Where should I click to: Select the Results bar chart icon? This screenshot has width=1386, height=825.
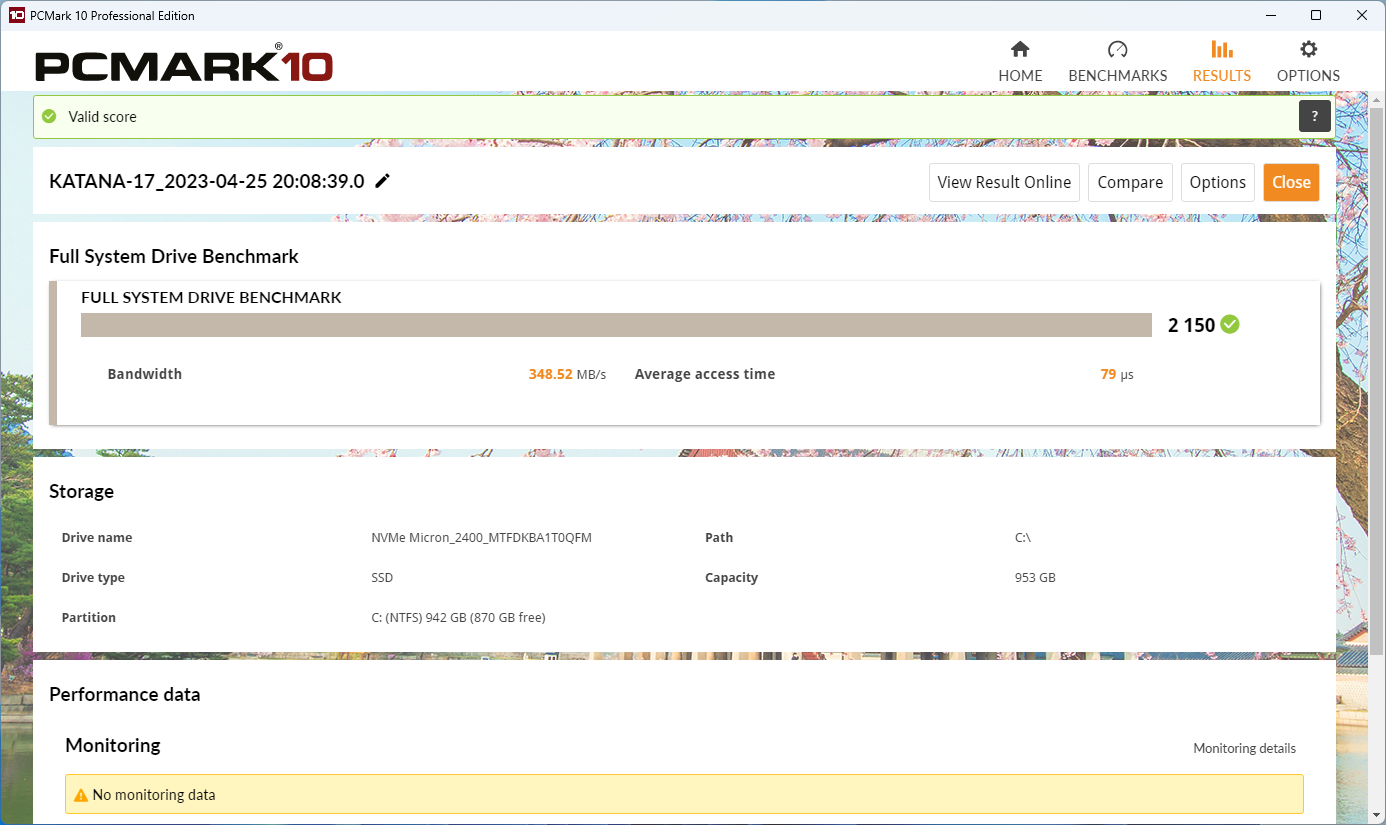[x=1221, y=49]
